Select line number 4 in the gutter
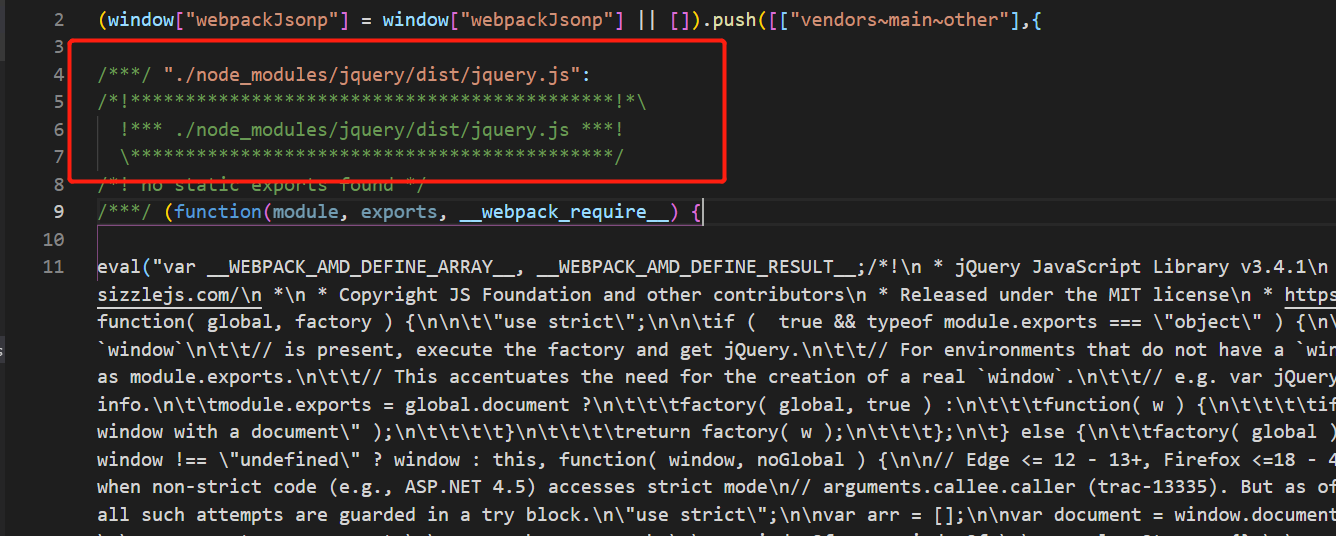 (x=59, y=75)
